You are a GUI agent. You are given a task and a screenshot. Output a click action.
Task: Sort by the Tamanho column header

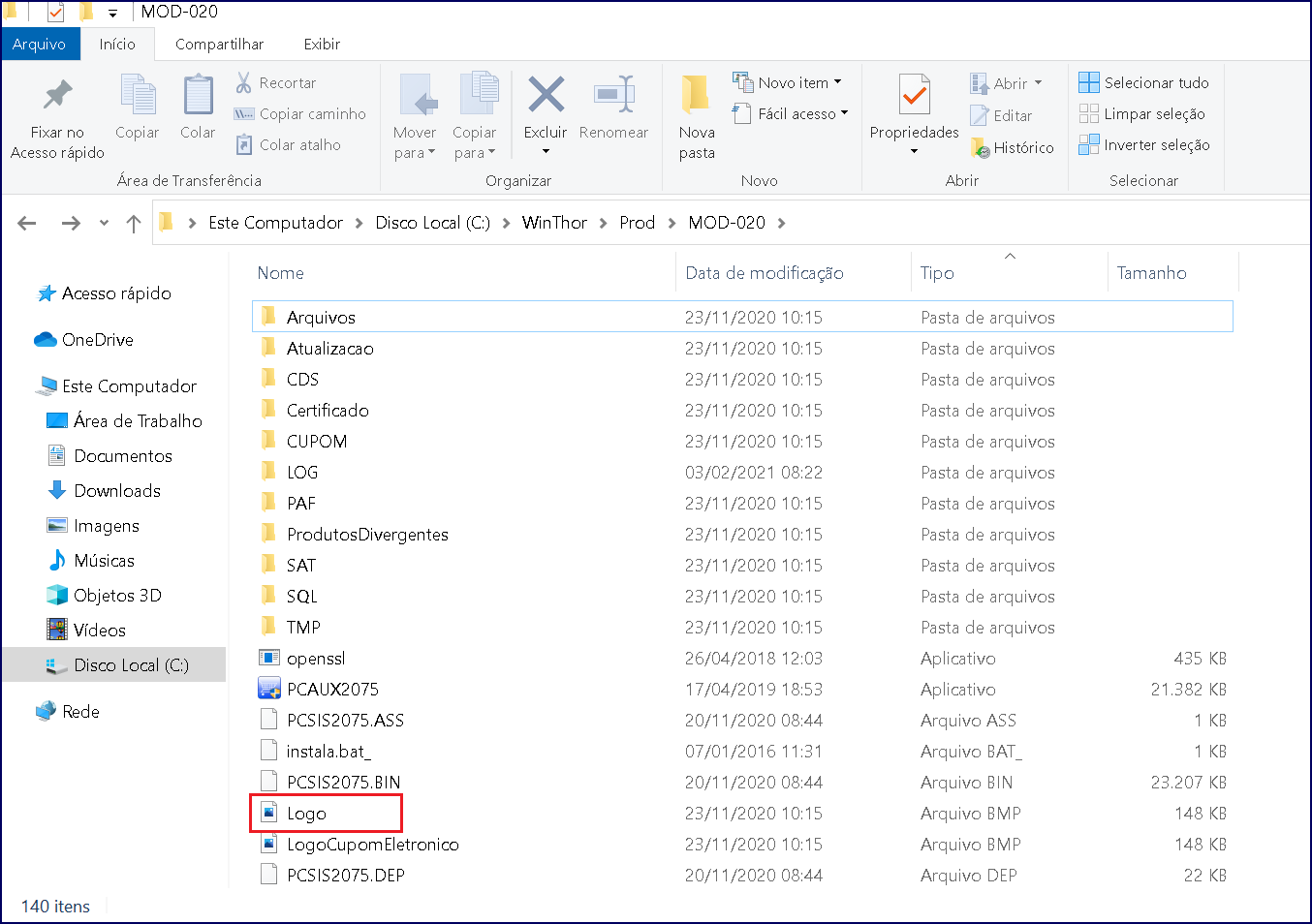1151,273
